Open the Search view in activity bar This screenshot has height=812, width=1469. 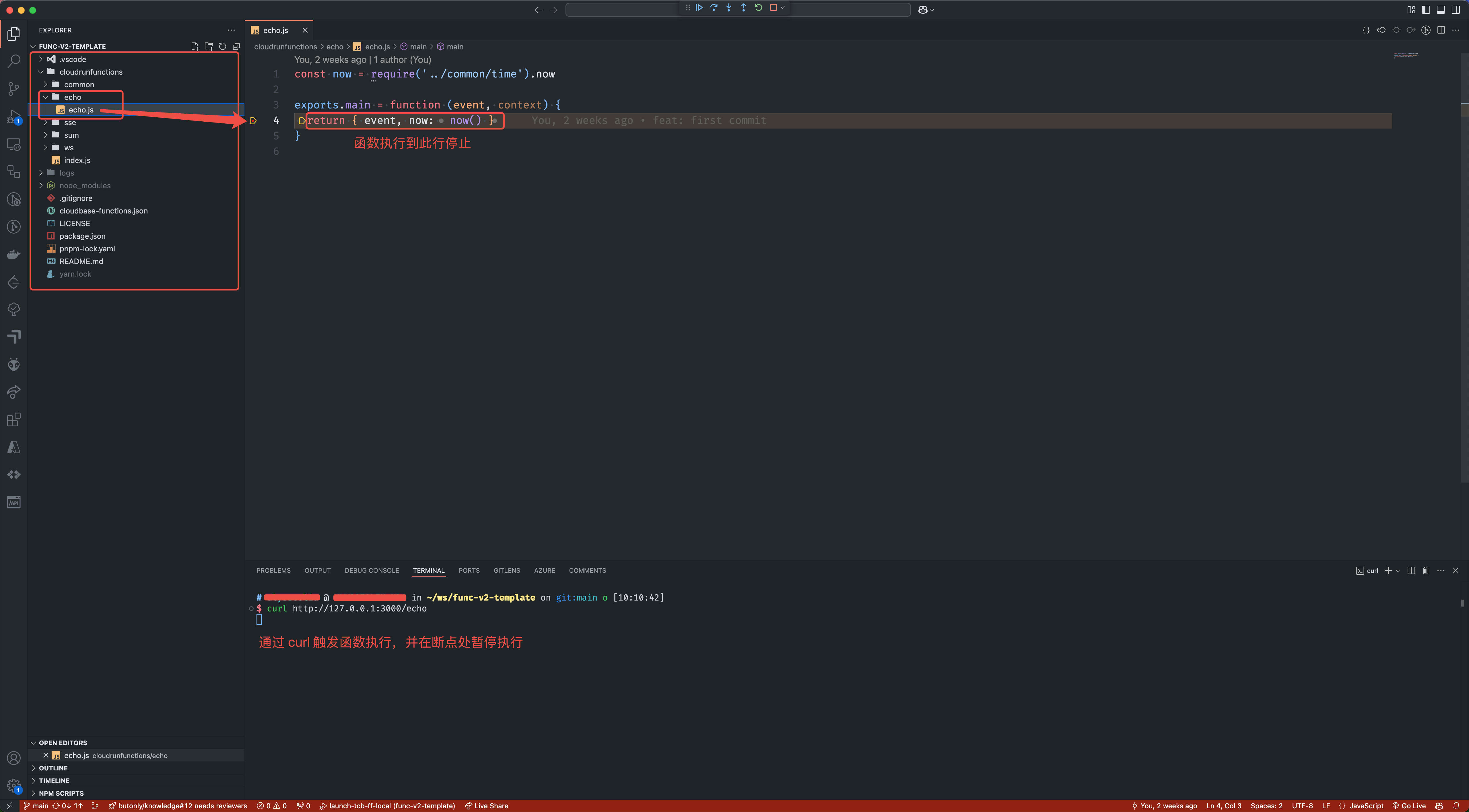click(x=14, y=61)
